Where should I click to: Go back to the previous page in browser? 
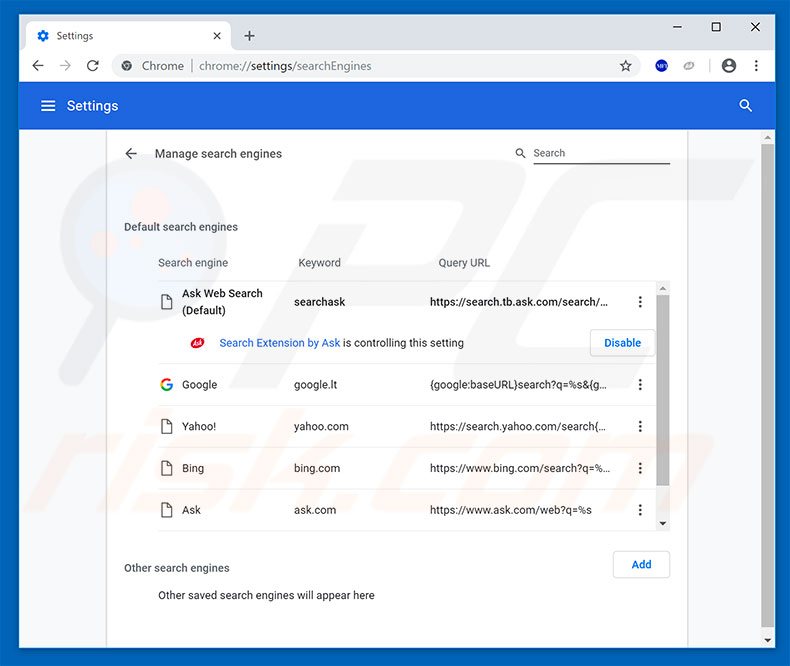[38, 65]
